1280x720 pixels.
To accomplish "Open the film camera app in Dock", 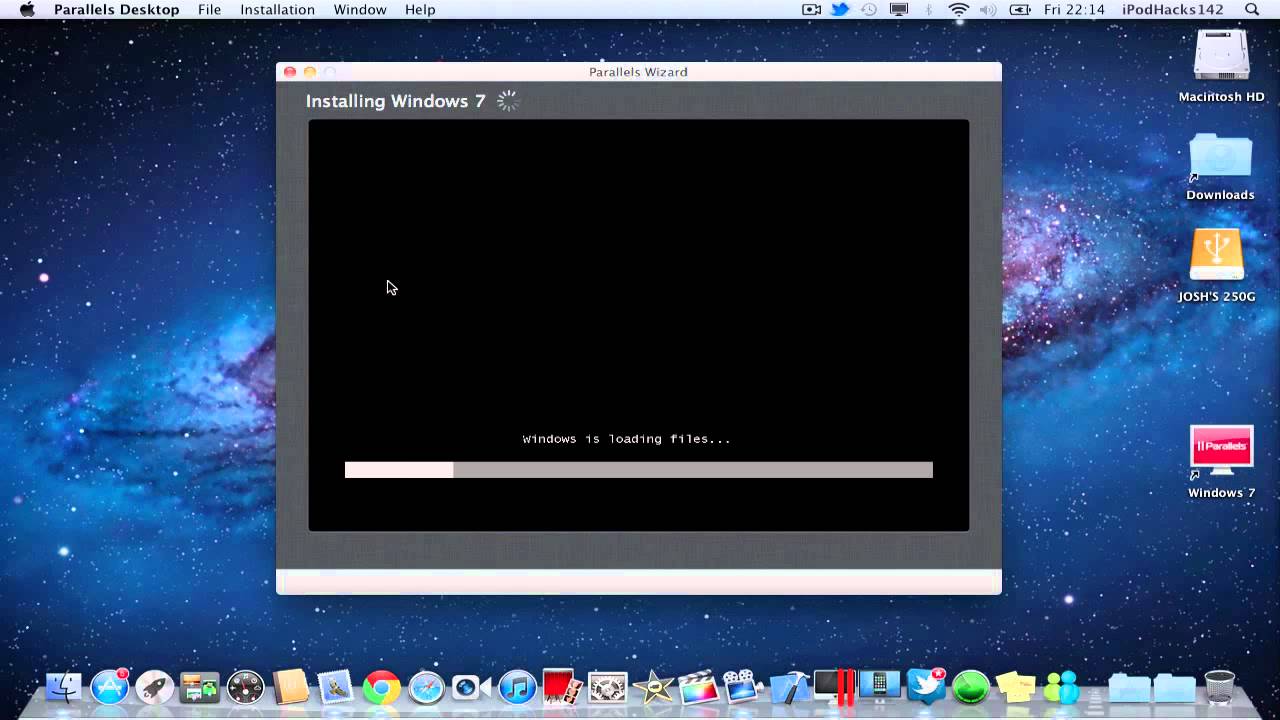I will pos(743,686).
